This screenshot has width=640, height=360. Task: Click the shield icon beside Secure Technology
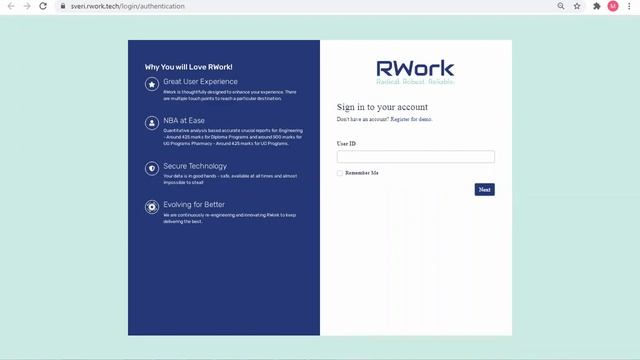click(152, 168)
